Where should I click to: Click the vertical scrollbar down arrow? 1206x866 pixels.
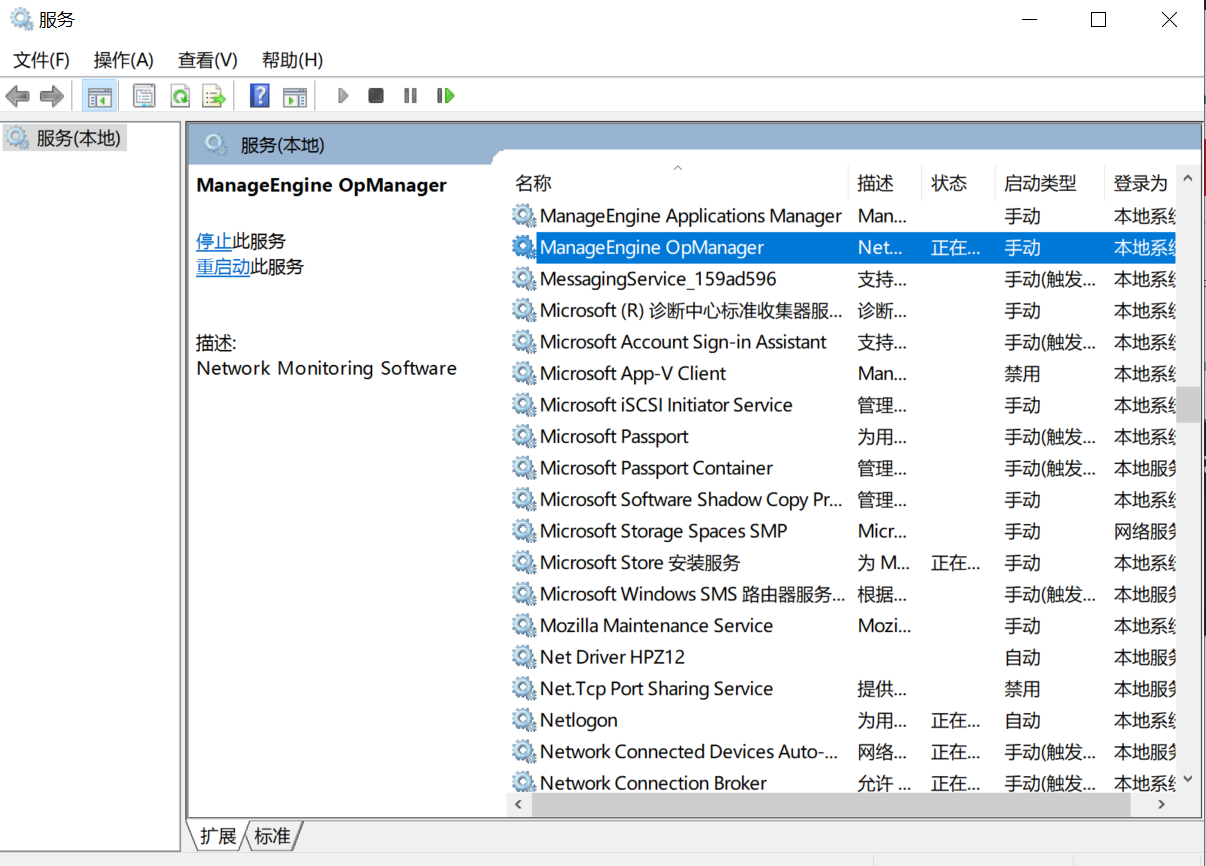click(1188, 779)
